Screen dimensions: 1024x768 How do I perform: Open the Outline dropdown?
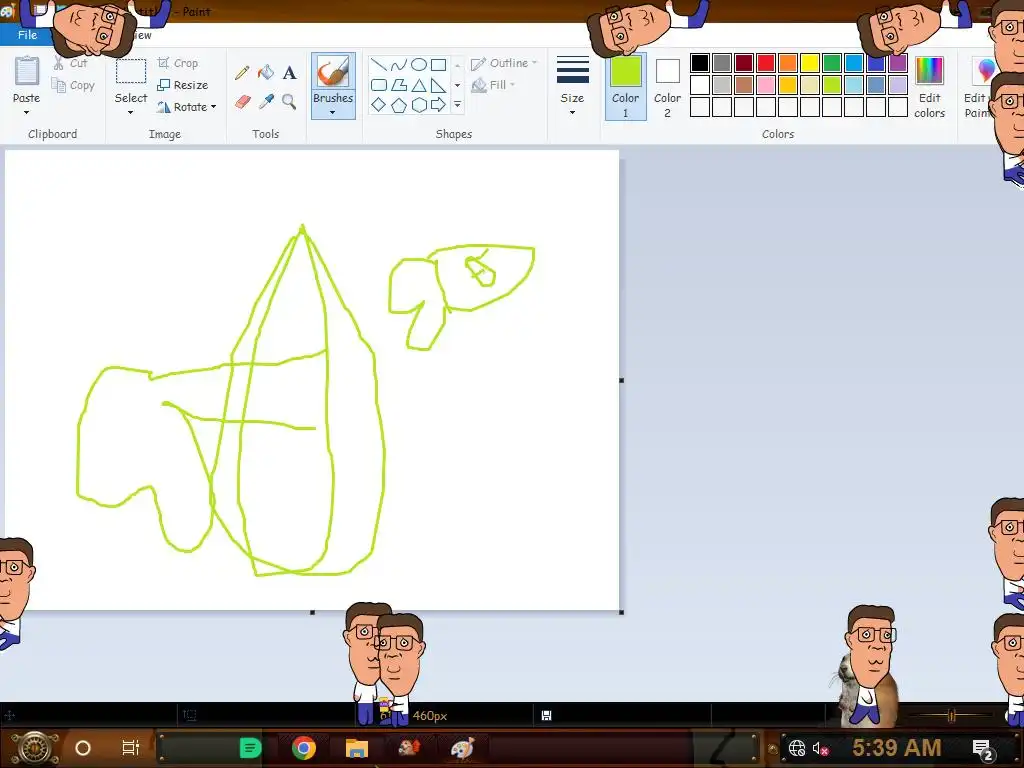504,63
